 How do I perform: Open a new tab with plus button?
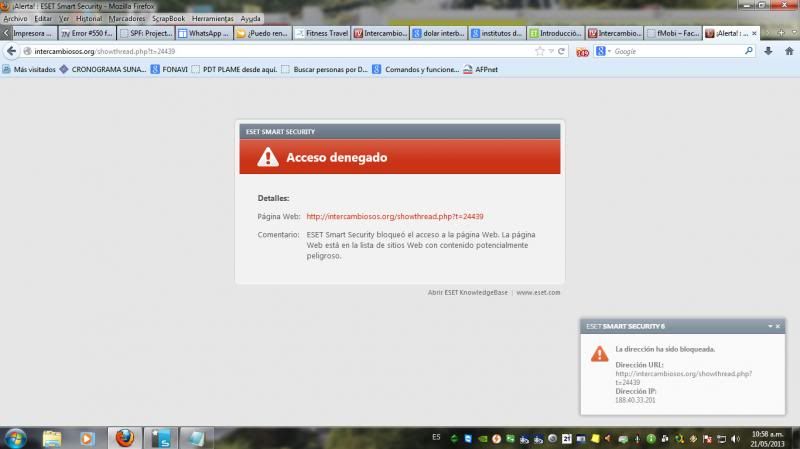click(781, 33)
